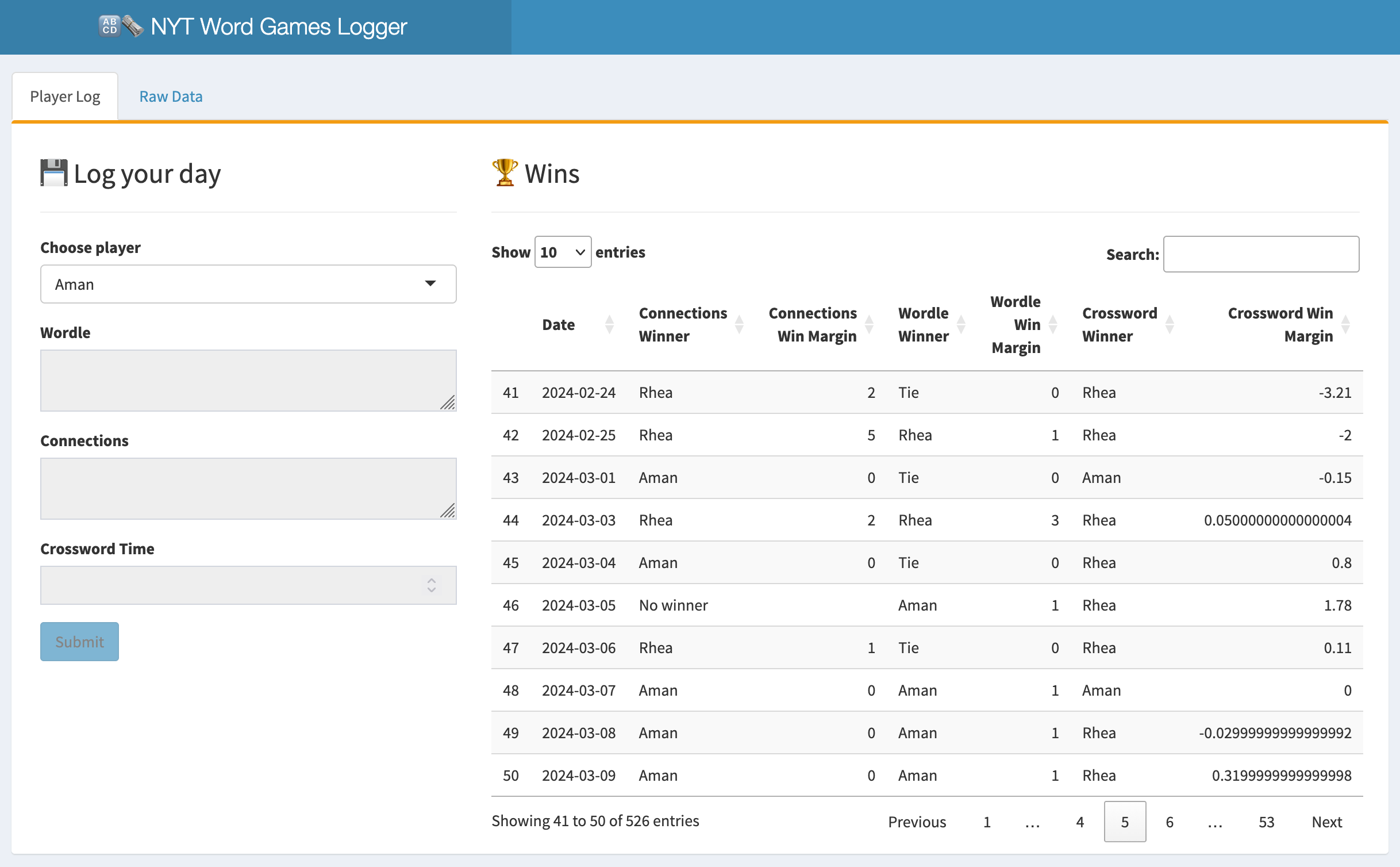
Task: Select the Player Log tab
Action: pos(65,95)
